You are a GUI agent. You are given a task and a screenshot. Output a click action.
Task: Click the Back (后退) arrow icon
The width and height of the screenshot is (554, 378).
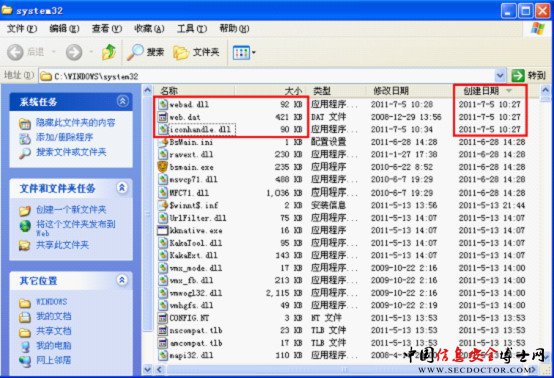[x=15, y=52]
